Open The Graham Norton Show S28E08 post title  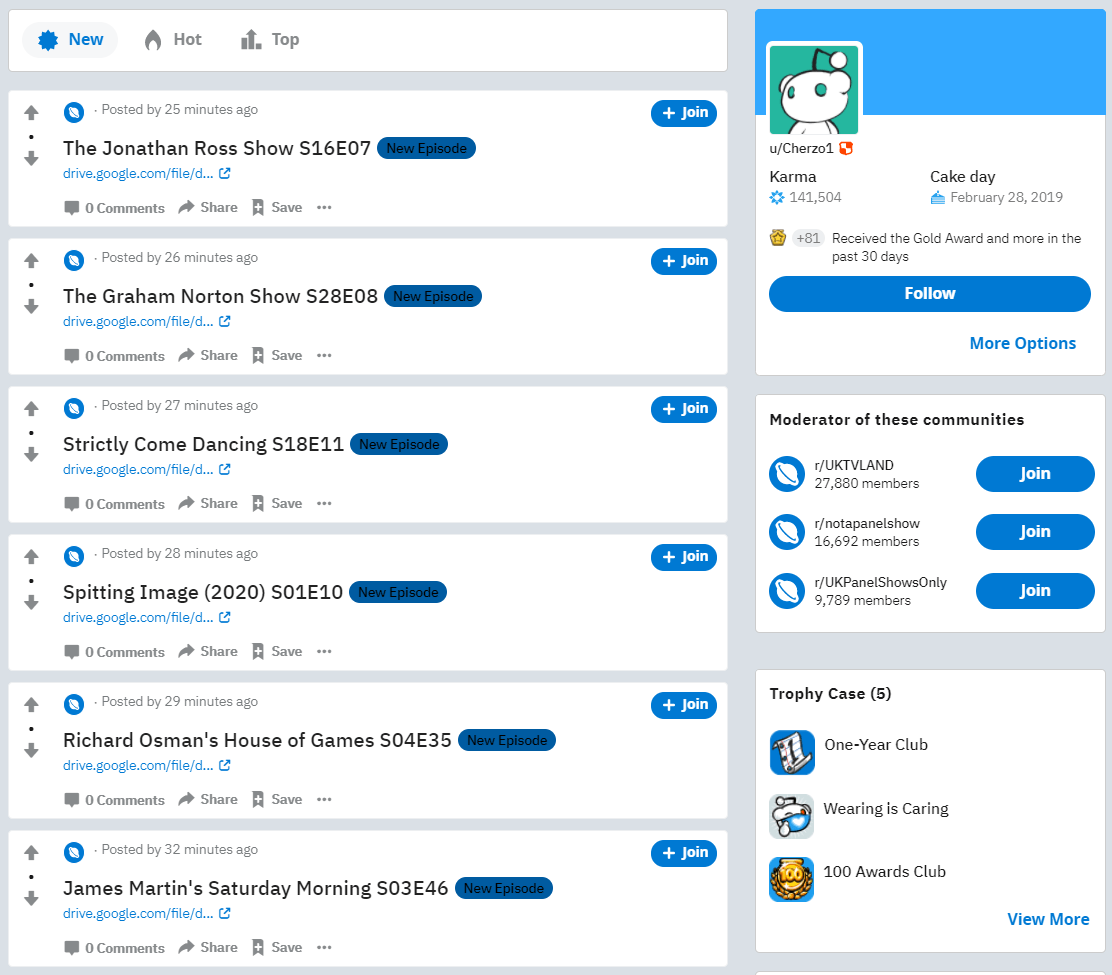click(221, 296)
